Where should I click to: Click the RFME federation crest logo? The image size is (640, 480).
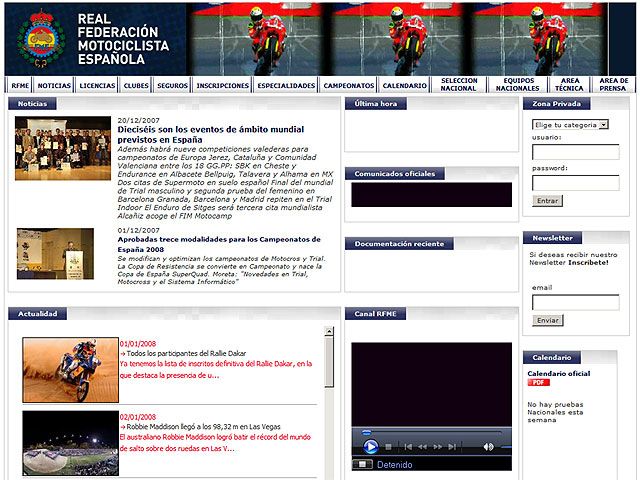[40, 39]
